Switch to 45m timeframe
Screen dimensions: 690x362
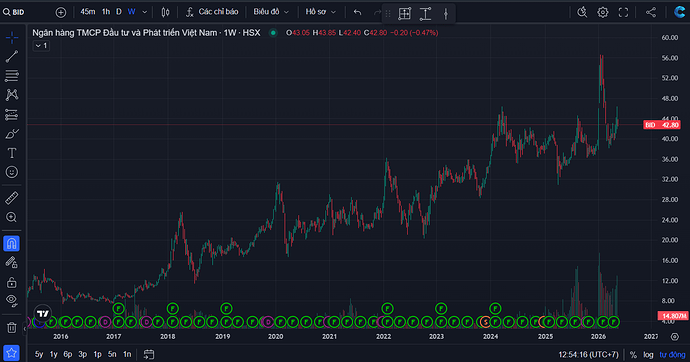[x=88, y=12]
